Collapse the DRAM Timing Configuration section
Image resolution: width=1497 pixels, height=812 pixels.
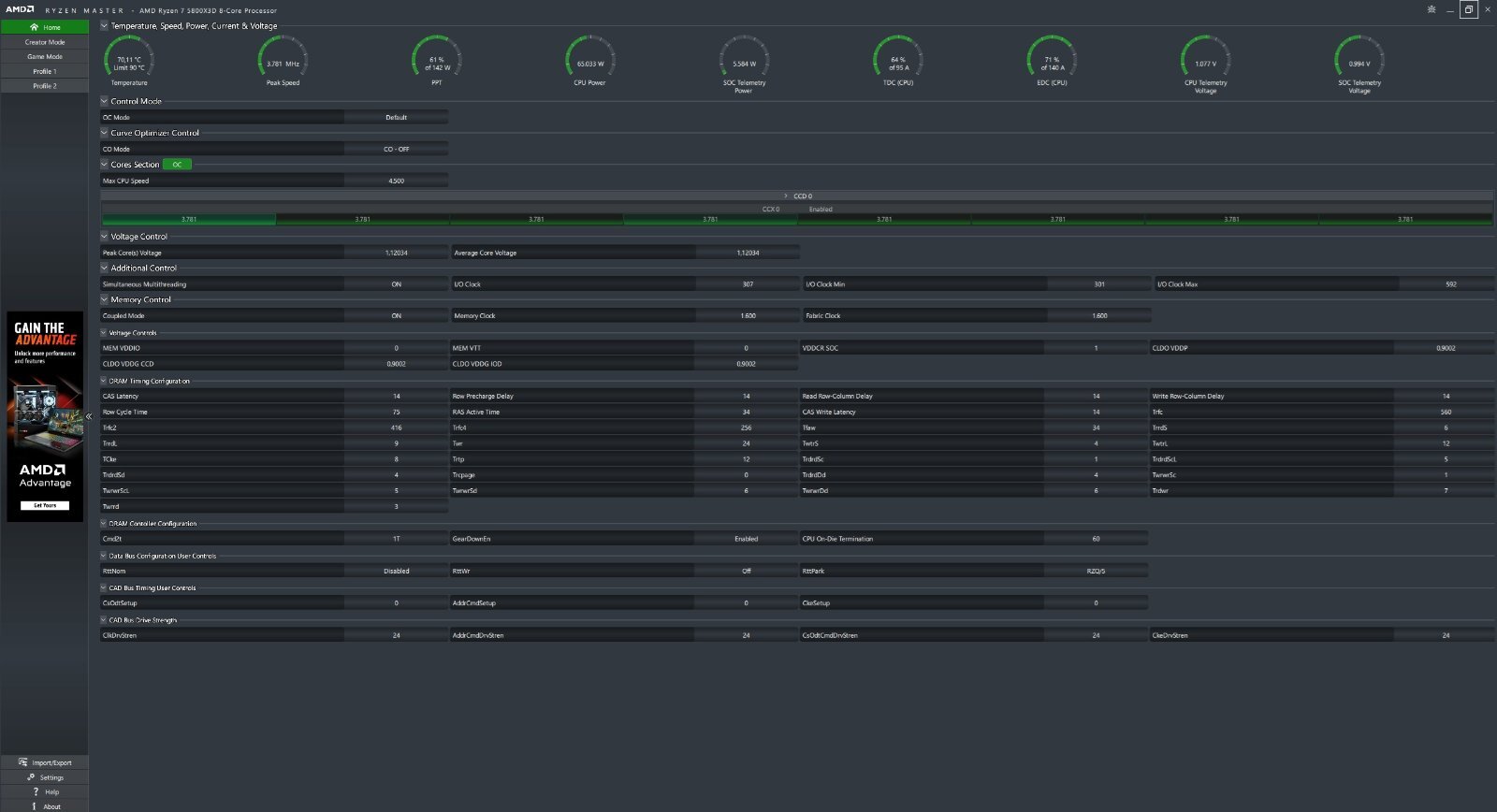point(104,381)
